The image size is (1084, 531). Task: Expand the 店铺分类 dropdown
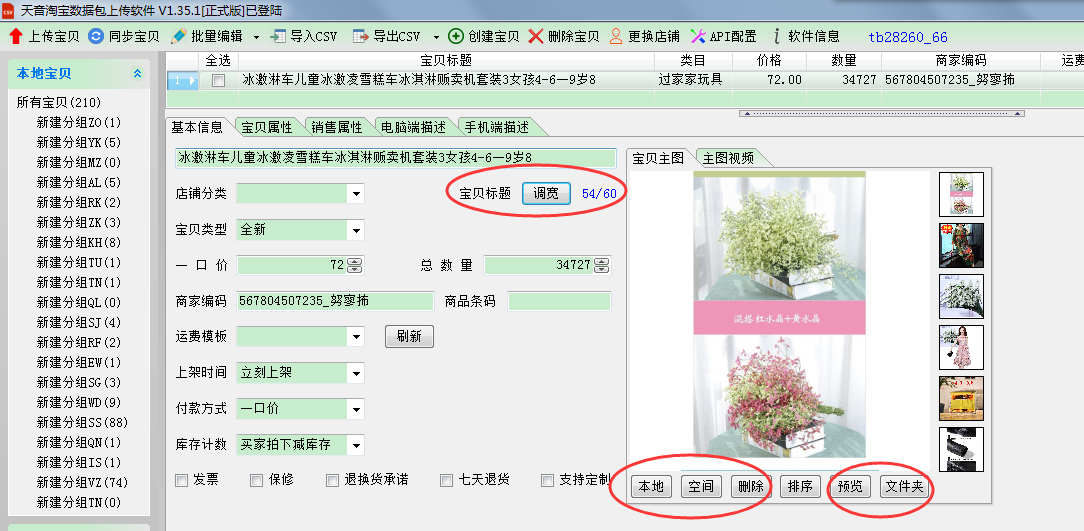356,193
